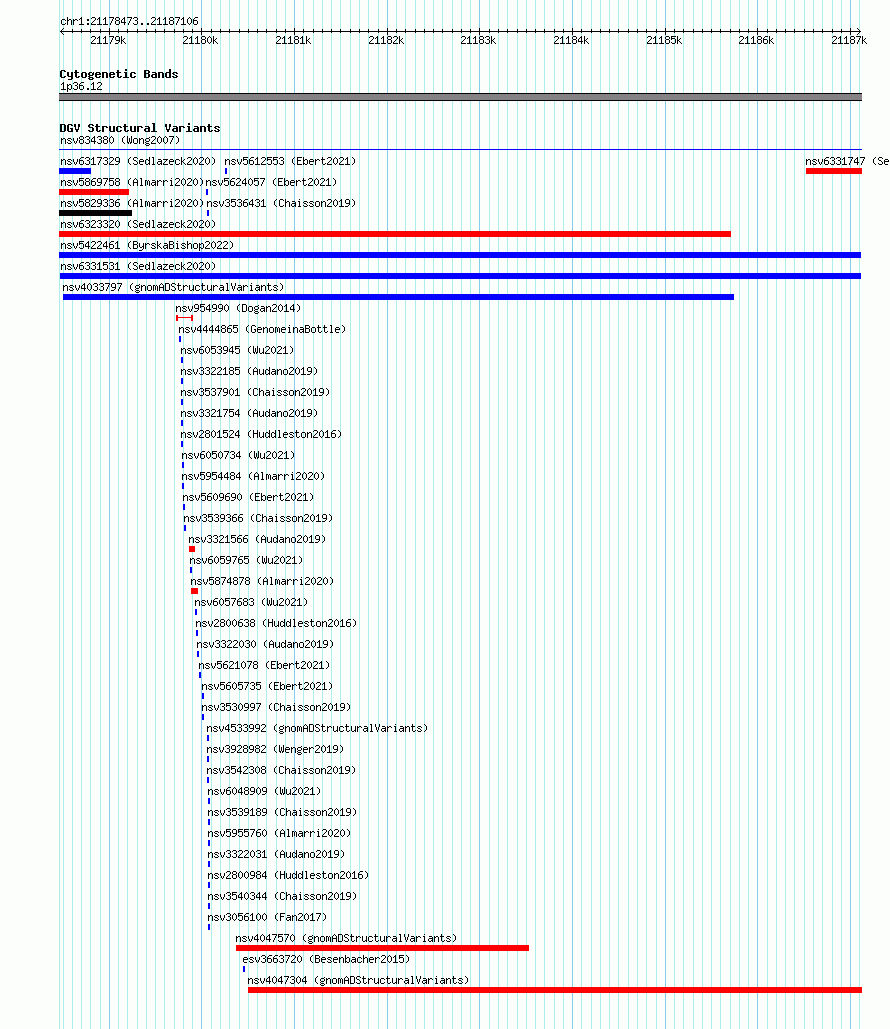This screenshot has height=1029, width=890.
Task: Select the nsv5955760 (Almarri2020) label
Action: [280, 833]
